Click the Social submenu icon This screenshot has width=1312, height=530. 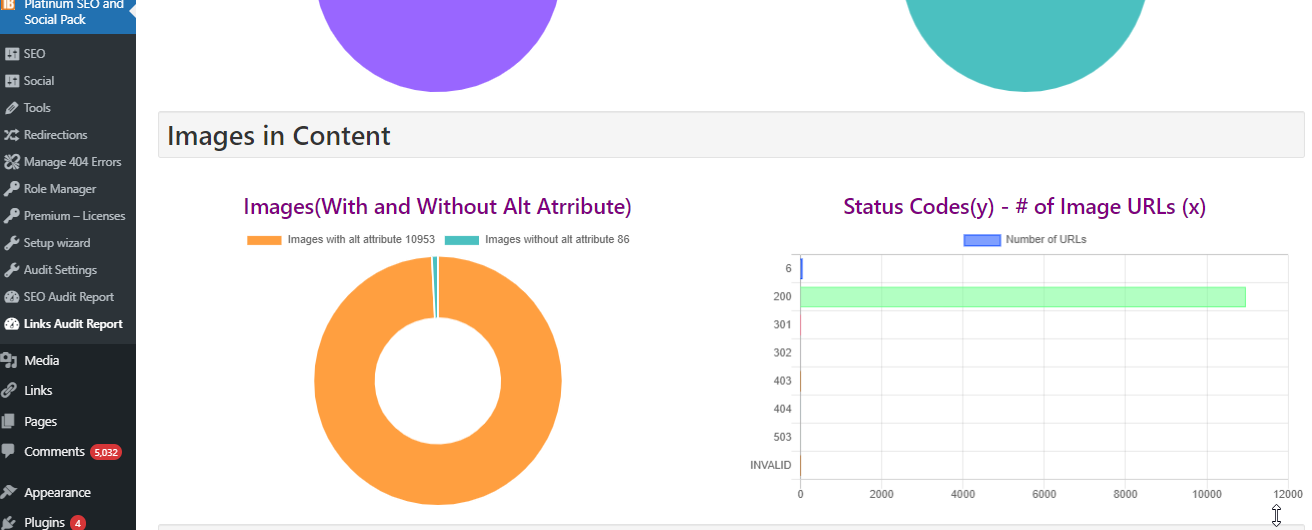click(x=12, y=81)
